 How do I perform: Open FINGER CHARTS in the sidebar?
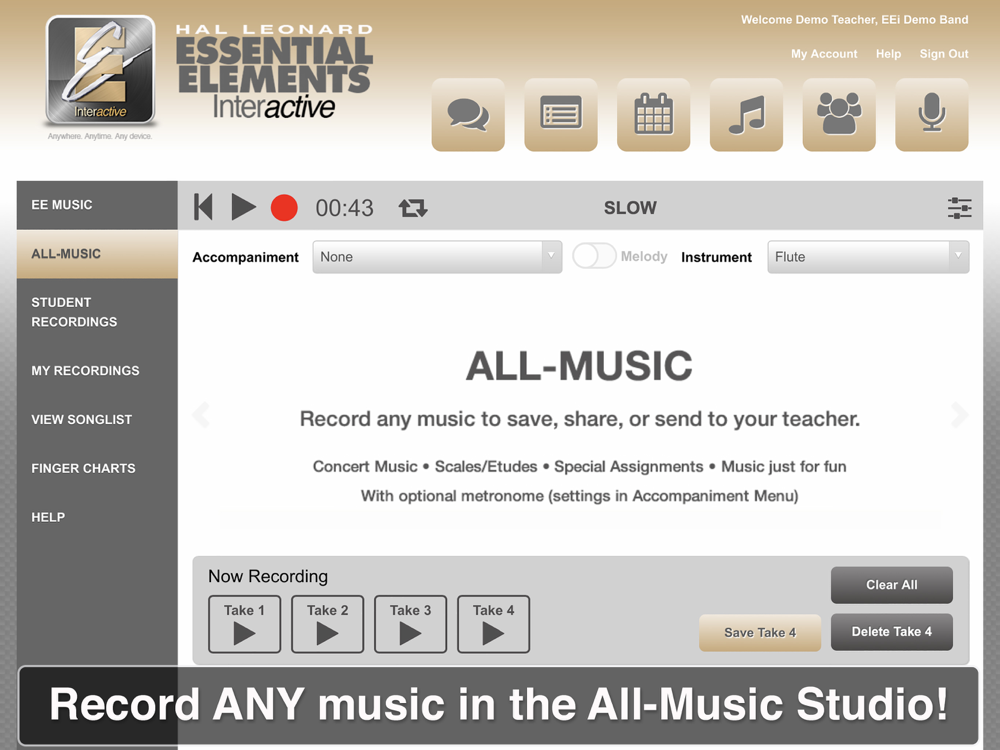click(97, 468)
